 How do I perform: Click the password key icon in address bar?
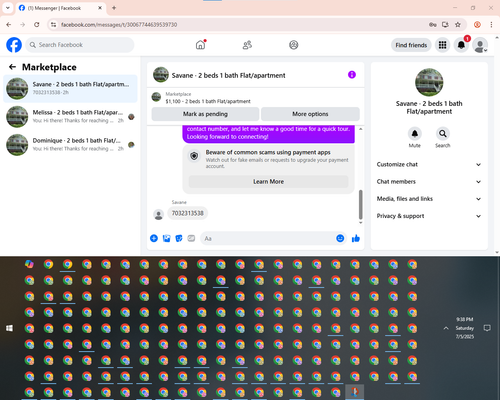pyautogui.click(x=433, y=25)
